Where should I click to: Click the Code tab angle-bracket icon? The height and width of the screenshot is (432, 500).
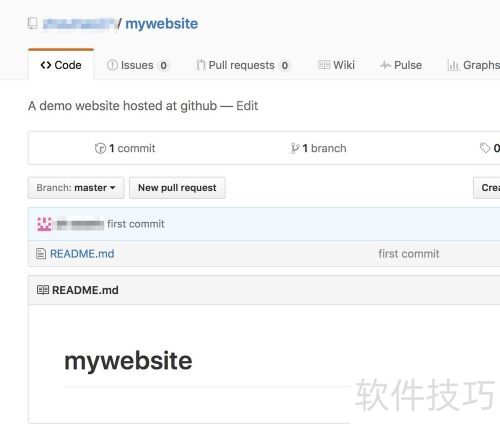click(x=46, y=65)
